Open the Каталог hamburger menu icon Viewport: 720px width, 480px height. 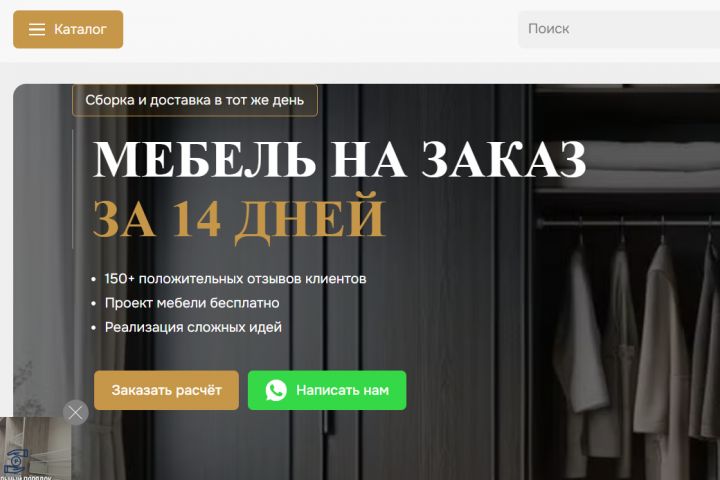(x=37, y=29)
